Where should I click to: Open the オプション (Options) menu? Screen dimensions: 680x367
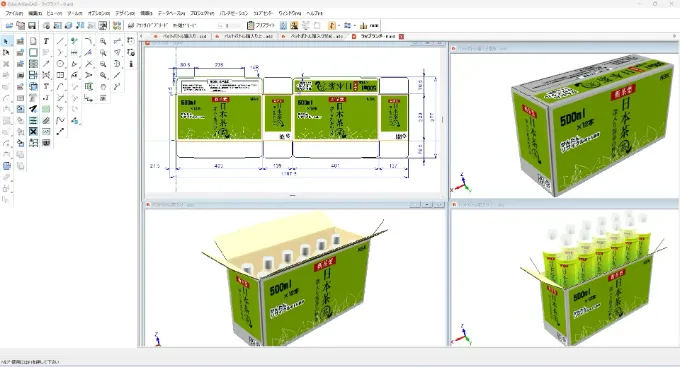point(99,13)
